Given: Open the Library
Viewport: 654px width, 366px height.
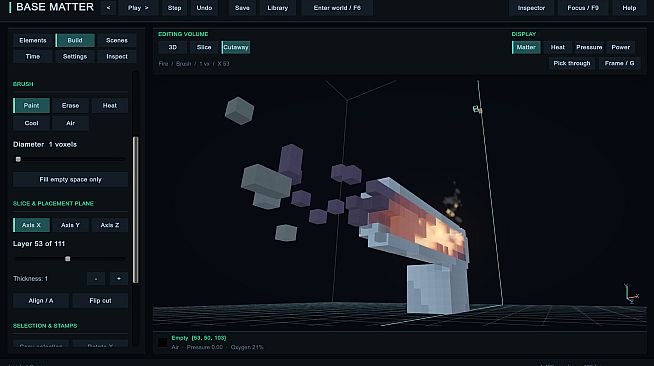Looking at the screenshot, I should pyautogui.click(x=277, y=8).
